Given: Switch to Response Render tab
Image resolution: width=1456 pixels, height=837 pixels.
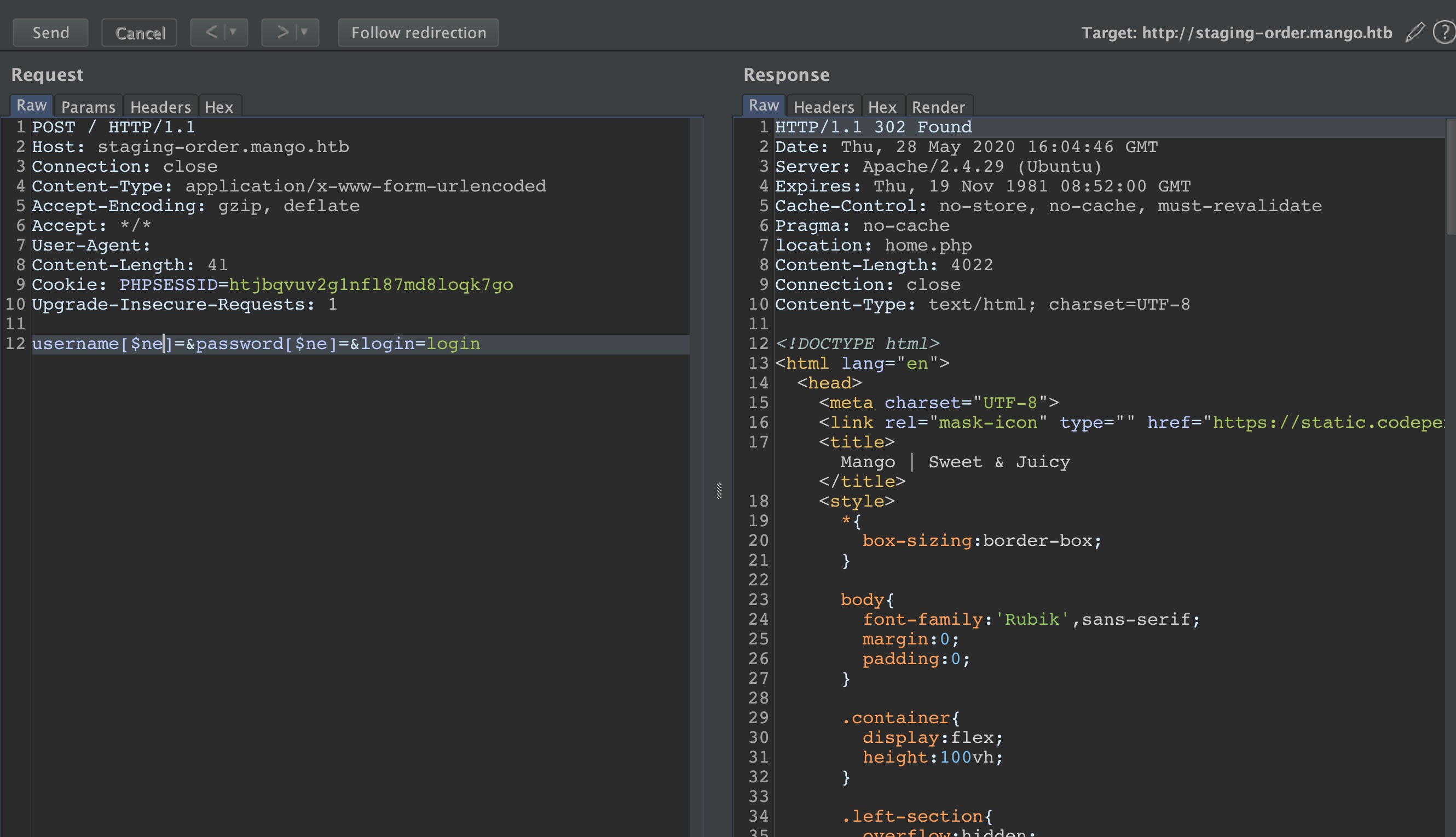Looking at the screenshot, I should pos(939,107).
